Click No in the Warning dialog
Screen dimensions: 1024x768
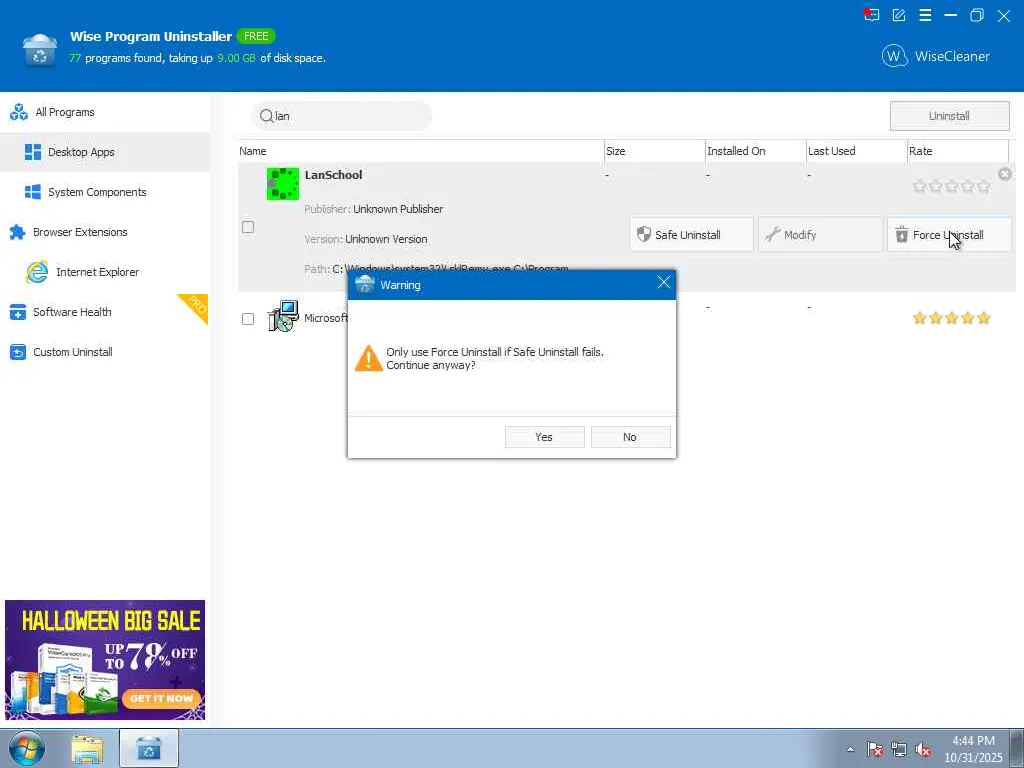(630, 437)
